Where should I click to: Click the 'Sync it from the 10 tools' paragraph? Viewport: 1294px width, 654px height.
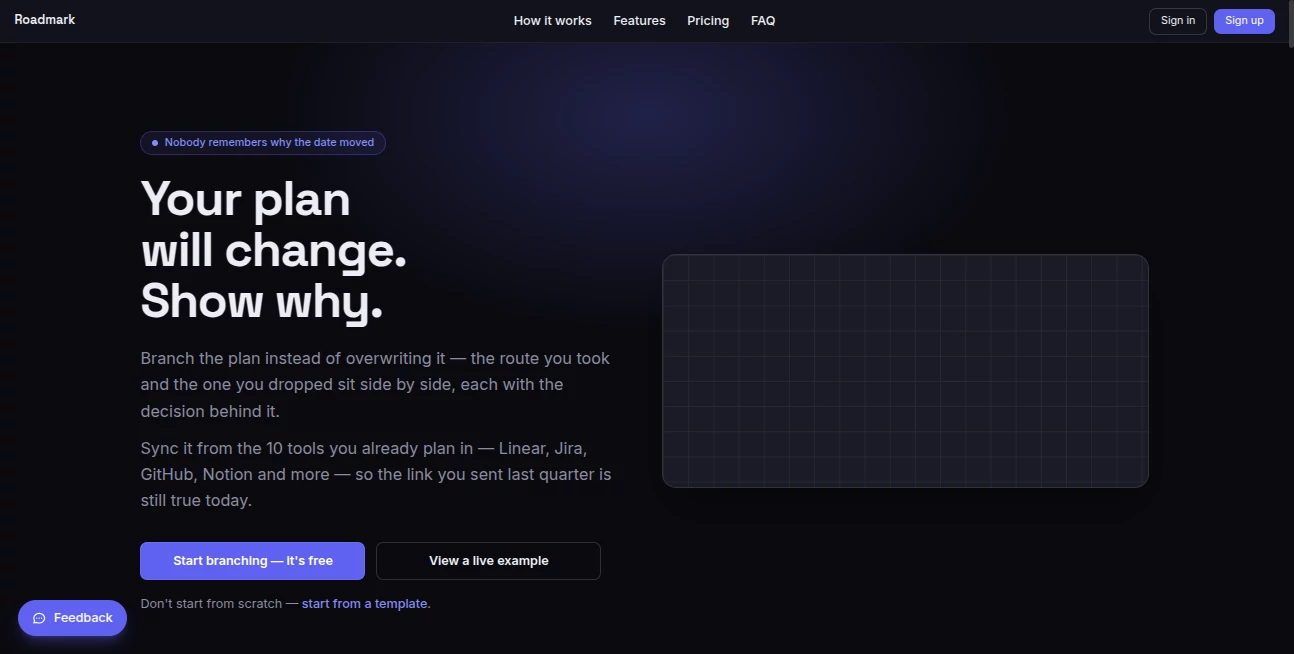pyautogui.click(x=376, y=474)
